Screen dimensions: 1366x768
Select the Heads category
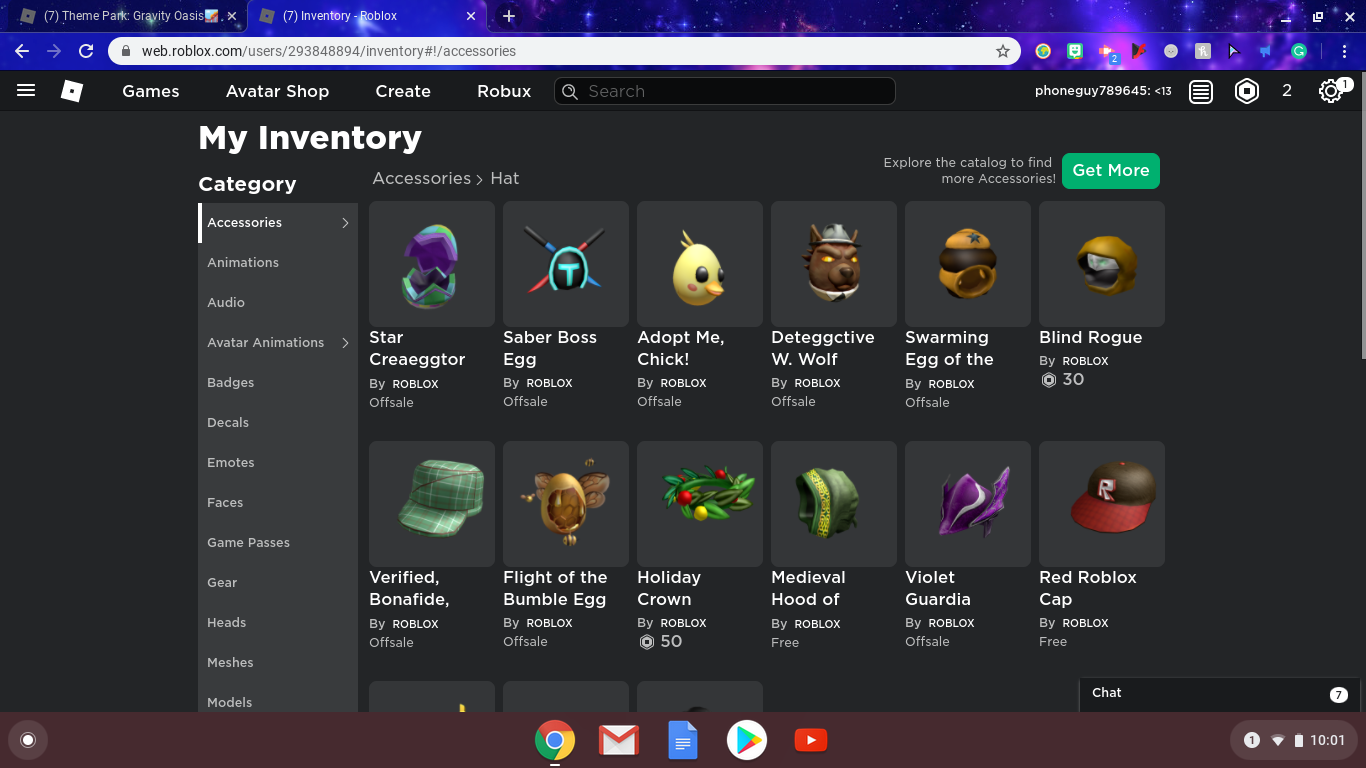tap(278, 622)
